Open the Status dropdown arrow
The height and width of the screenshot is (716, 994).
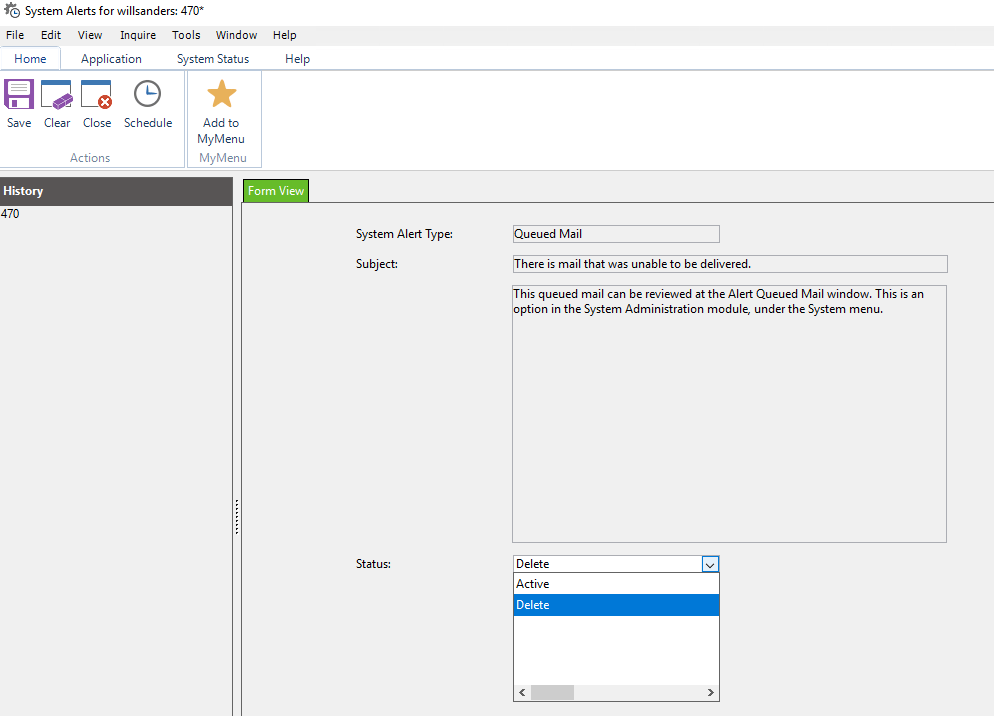click(710, 563)
